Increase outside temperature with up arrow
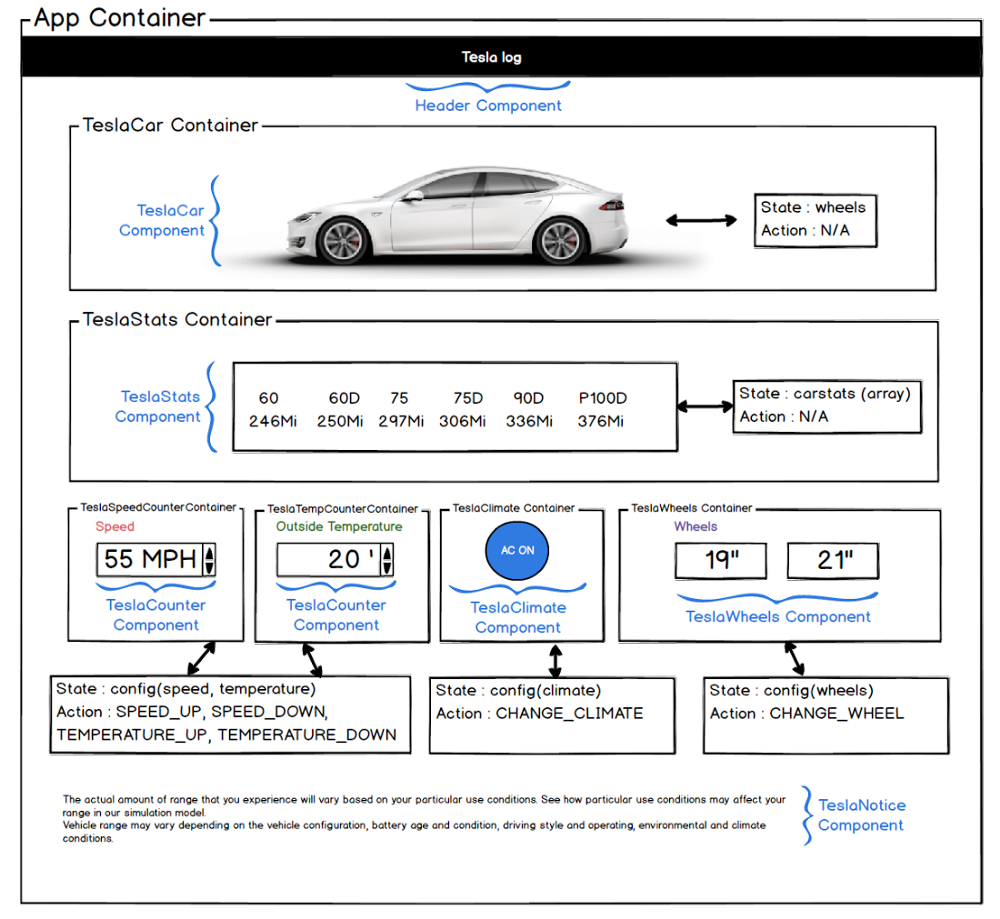The height and width of the screenshot is (919, 1000). point(387,552)
